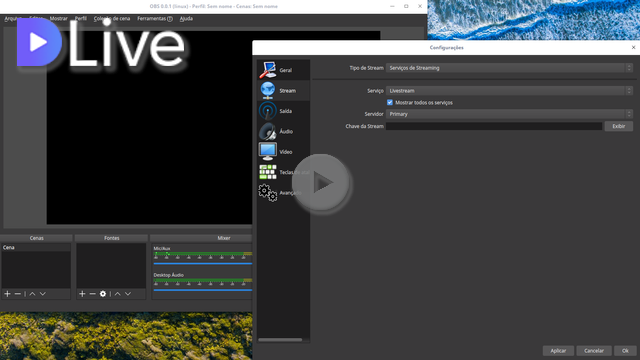Viewport: 640px width, 360px height.
Task: Click the settings sidebar horizontal scrollbar
Action: point(280,340)
